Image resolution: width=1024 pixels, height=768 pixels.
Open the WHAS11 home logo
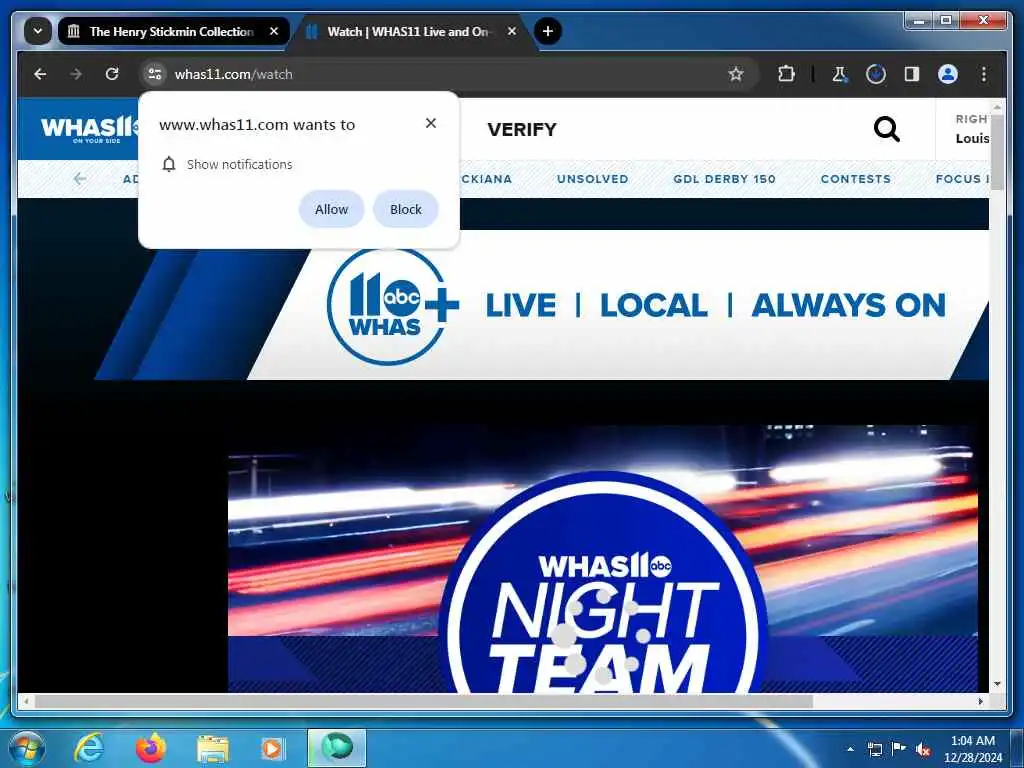pyautogui.click(x=89, y=128)
